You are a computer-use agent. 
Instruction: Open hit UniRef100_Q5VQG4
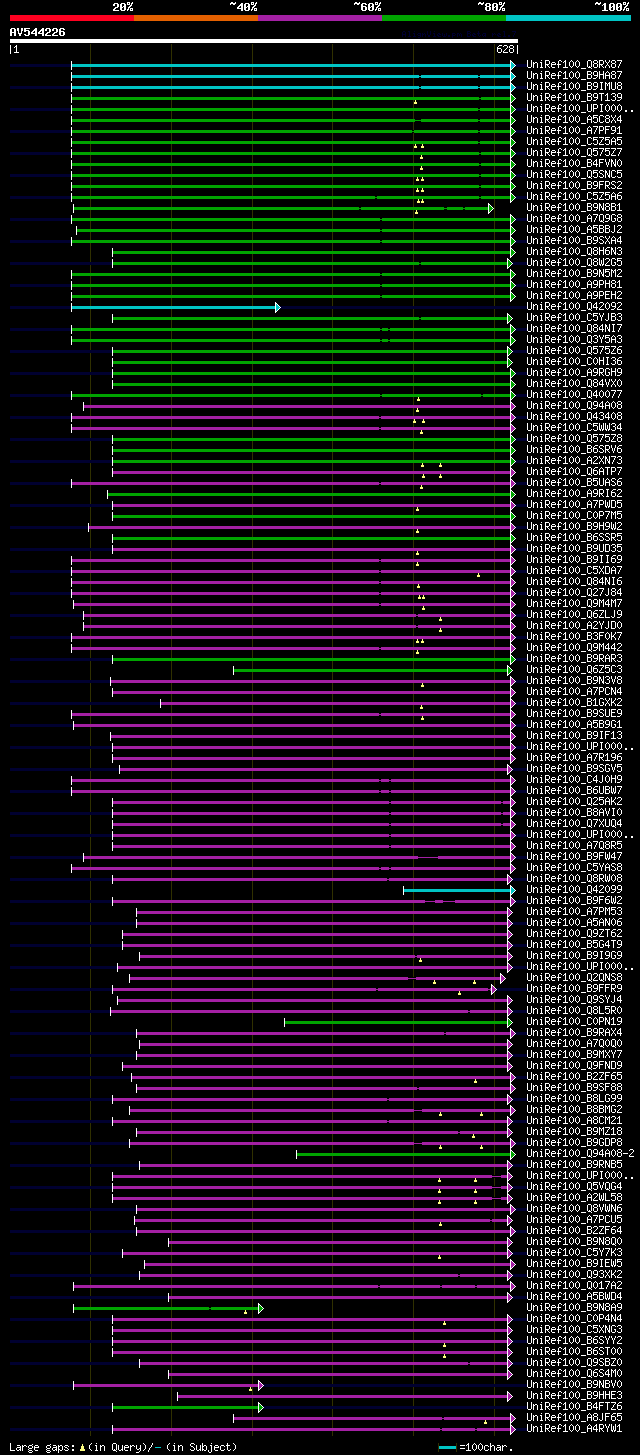(574, 1187)
